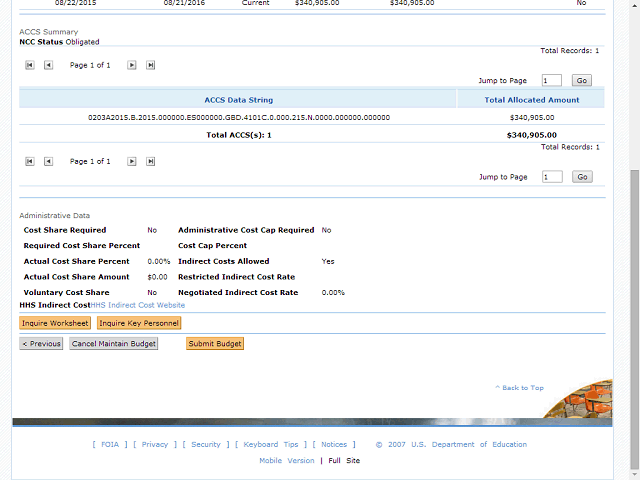Image resolution: width=640 pixels, height=480 pixels.
Task: Click the Submit Budget button
Action: tap(215, 344)
